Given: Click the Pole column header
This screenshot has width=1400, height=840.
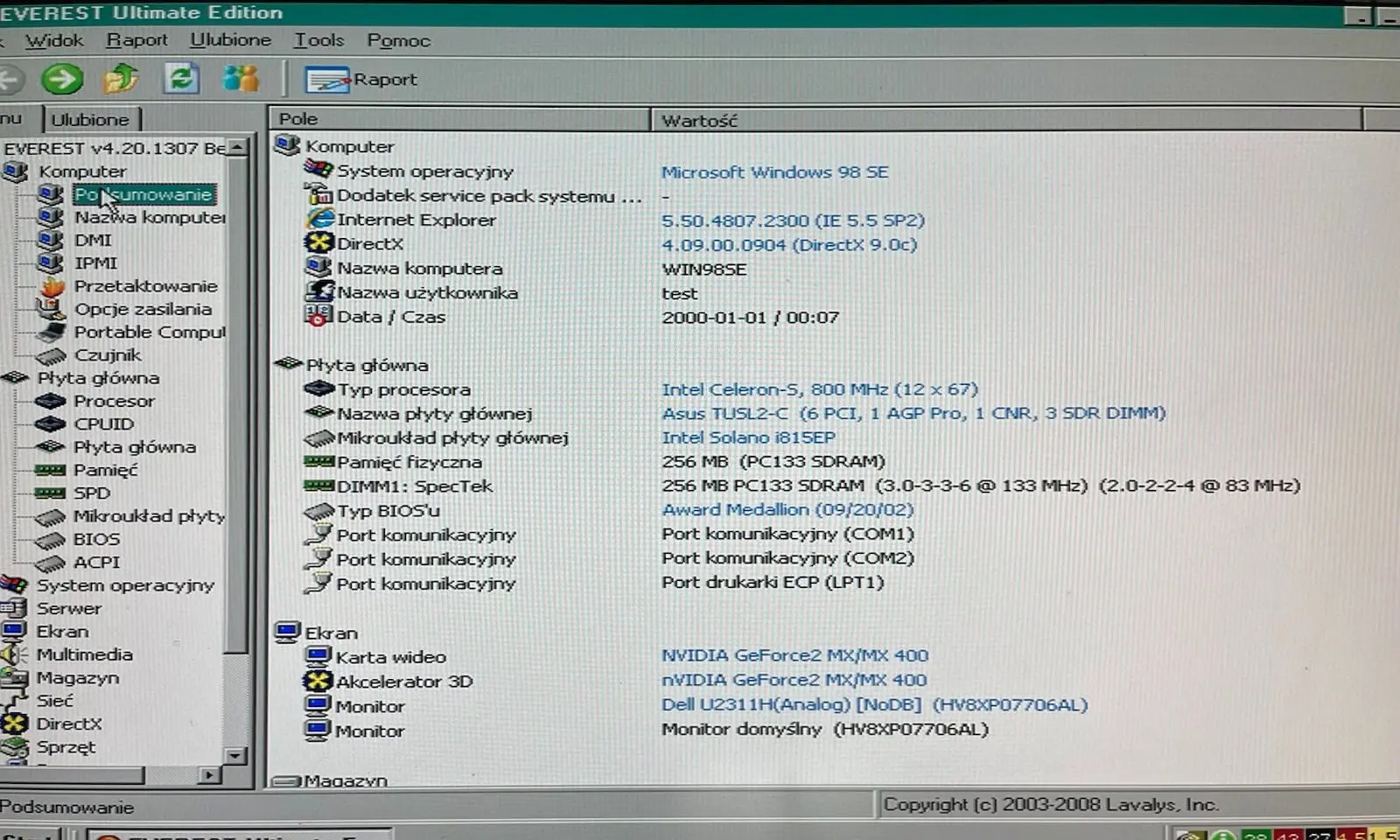Looking at the screenshot, I should (x=460, y=119).
